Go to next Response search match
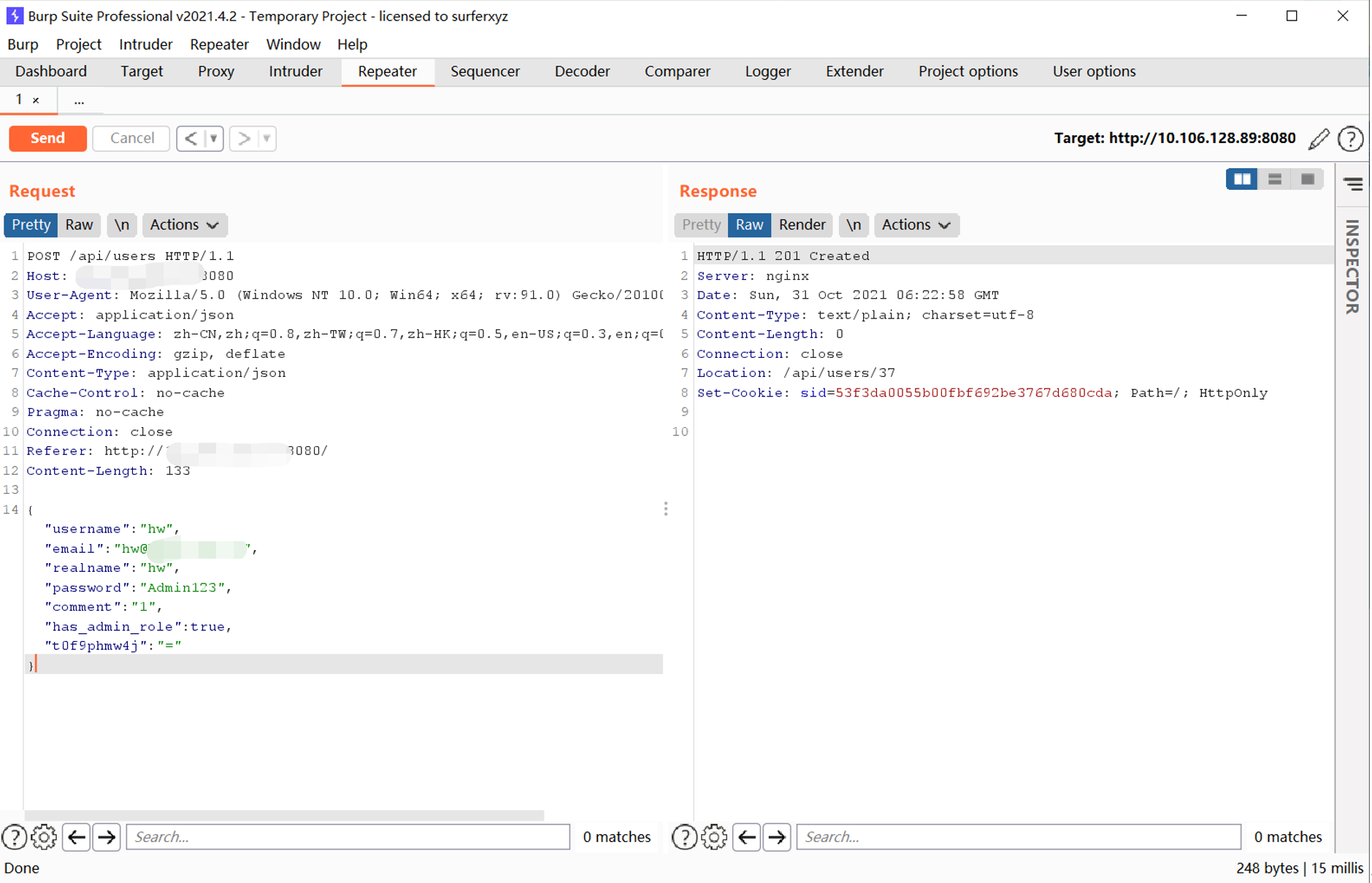Viewport: 1372px width, 883px height. tap(777, 837)
